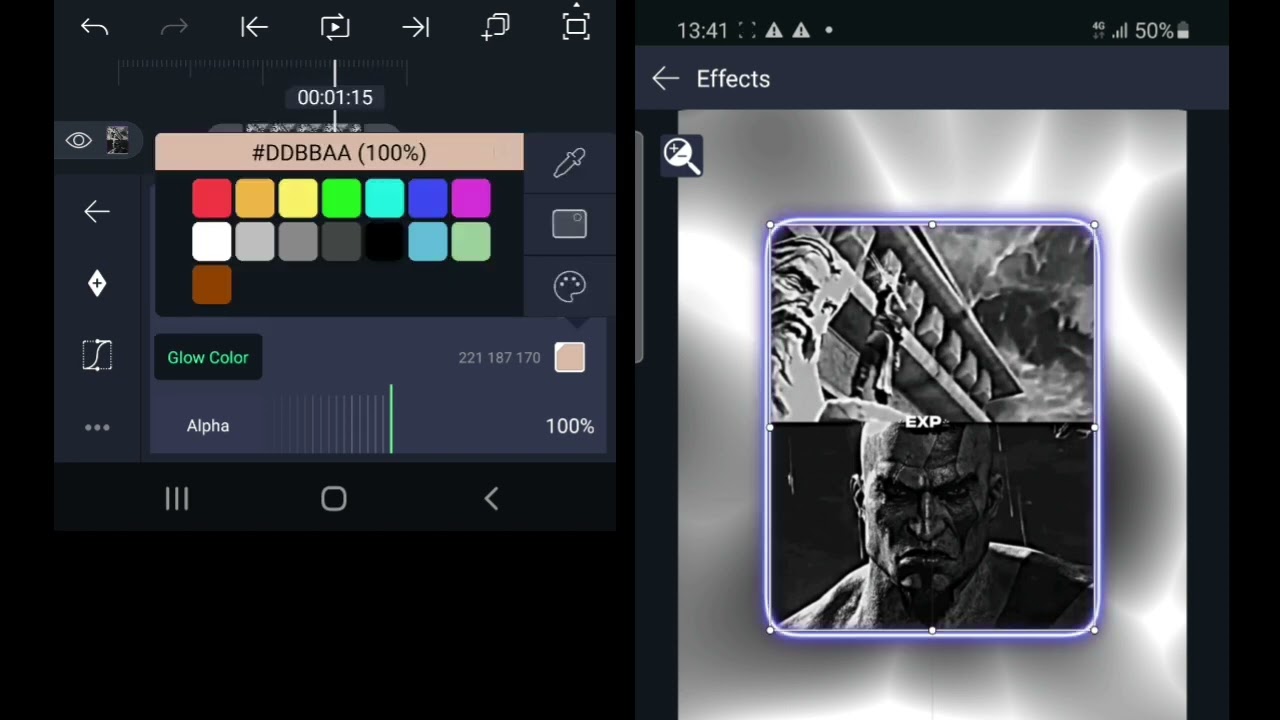Select the black color swatch
The width and height of the screenshot is (1280, 720).
click(385, 242)
